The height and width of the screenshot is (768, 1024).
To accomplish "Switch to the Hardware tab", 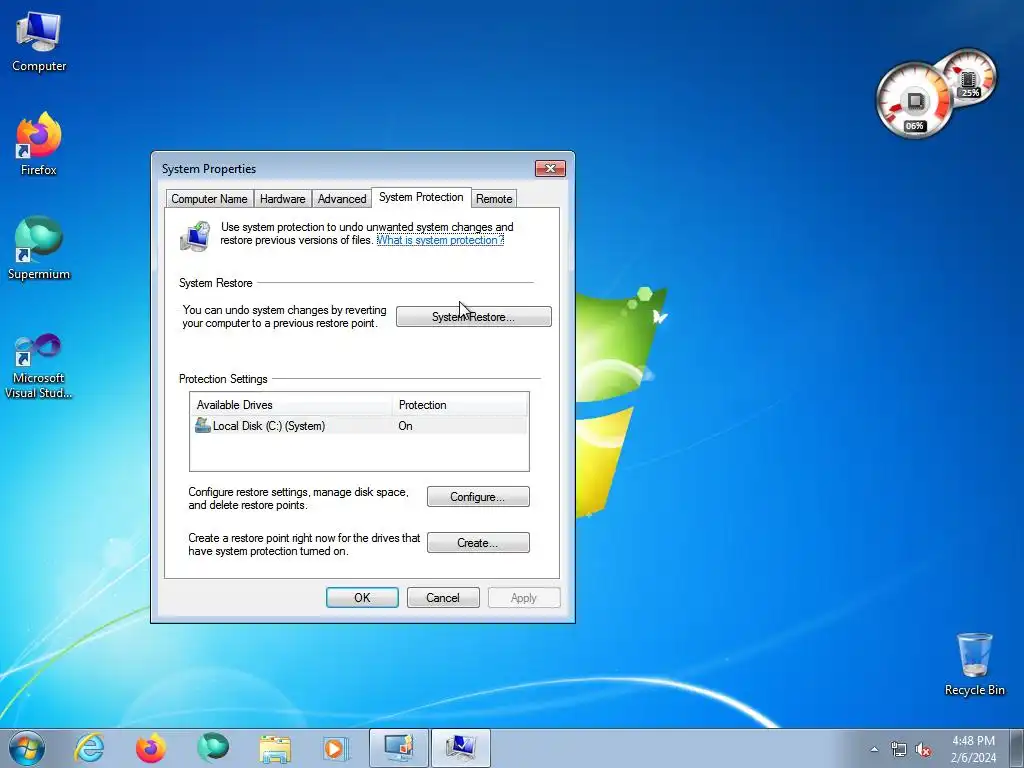I will [x=282, y=199].
